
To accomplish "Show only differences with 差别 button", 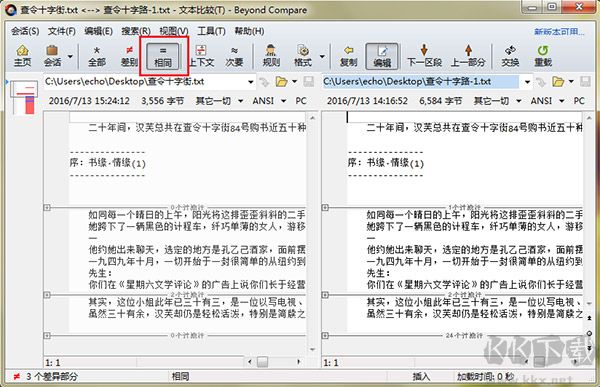I will point(129,56).
